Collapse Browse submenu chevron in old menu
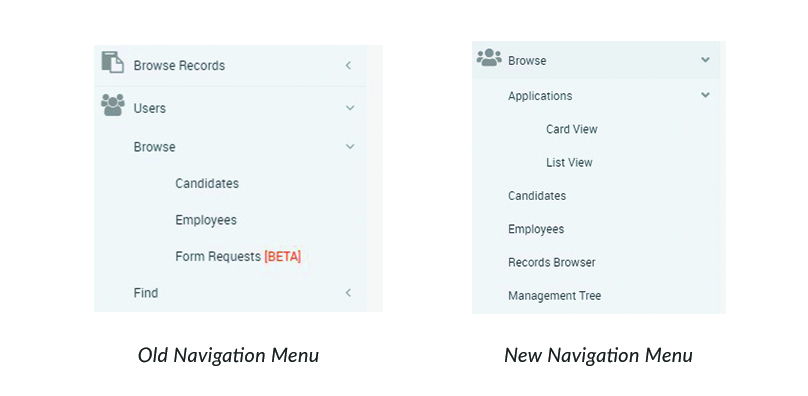Viewport: 808px width, 396px height. (350, 147)
